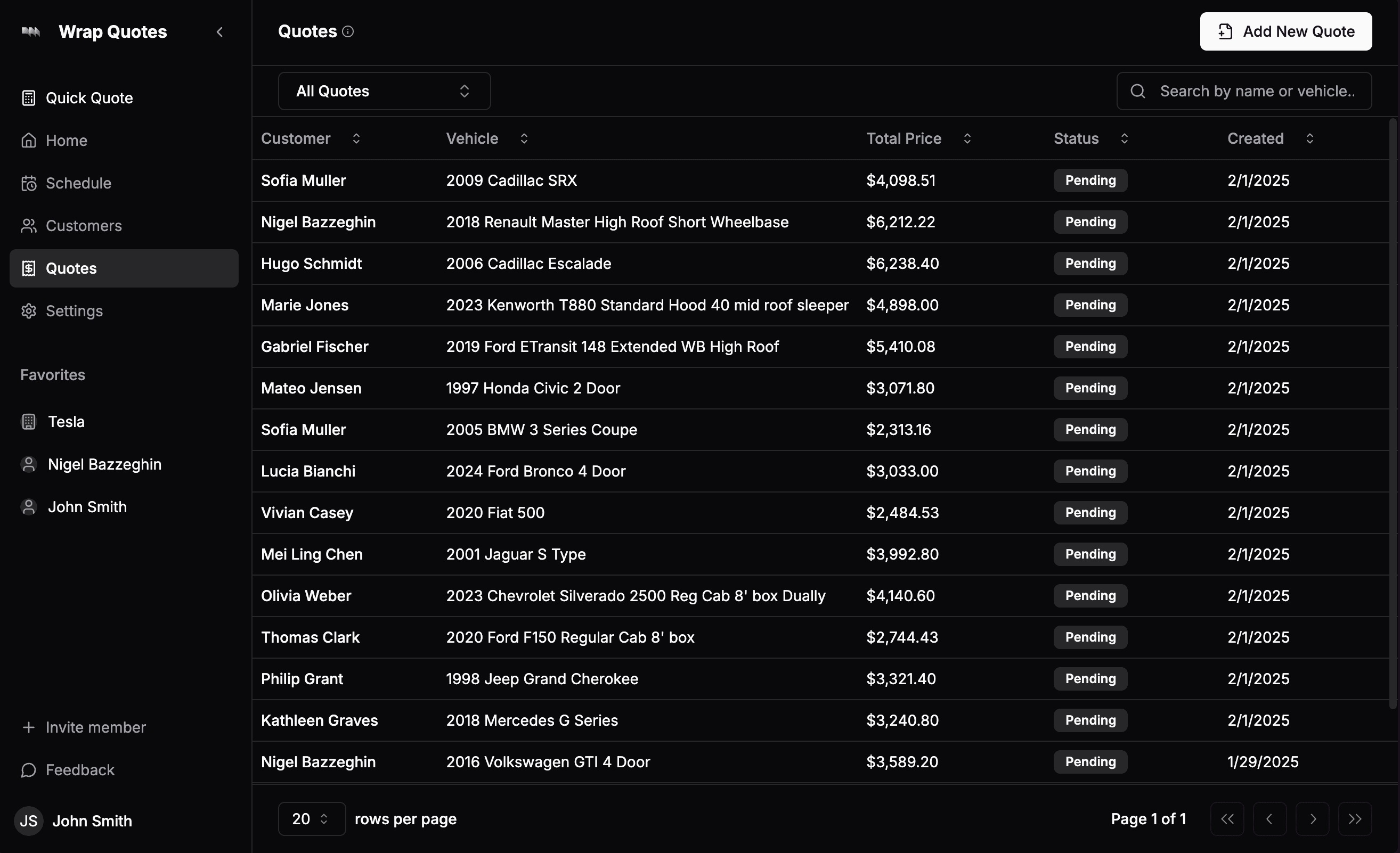The image size is (1400, 853).
Task: Open John Smith under Favorites
Action: click(124, 506)
